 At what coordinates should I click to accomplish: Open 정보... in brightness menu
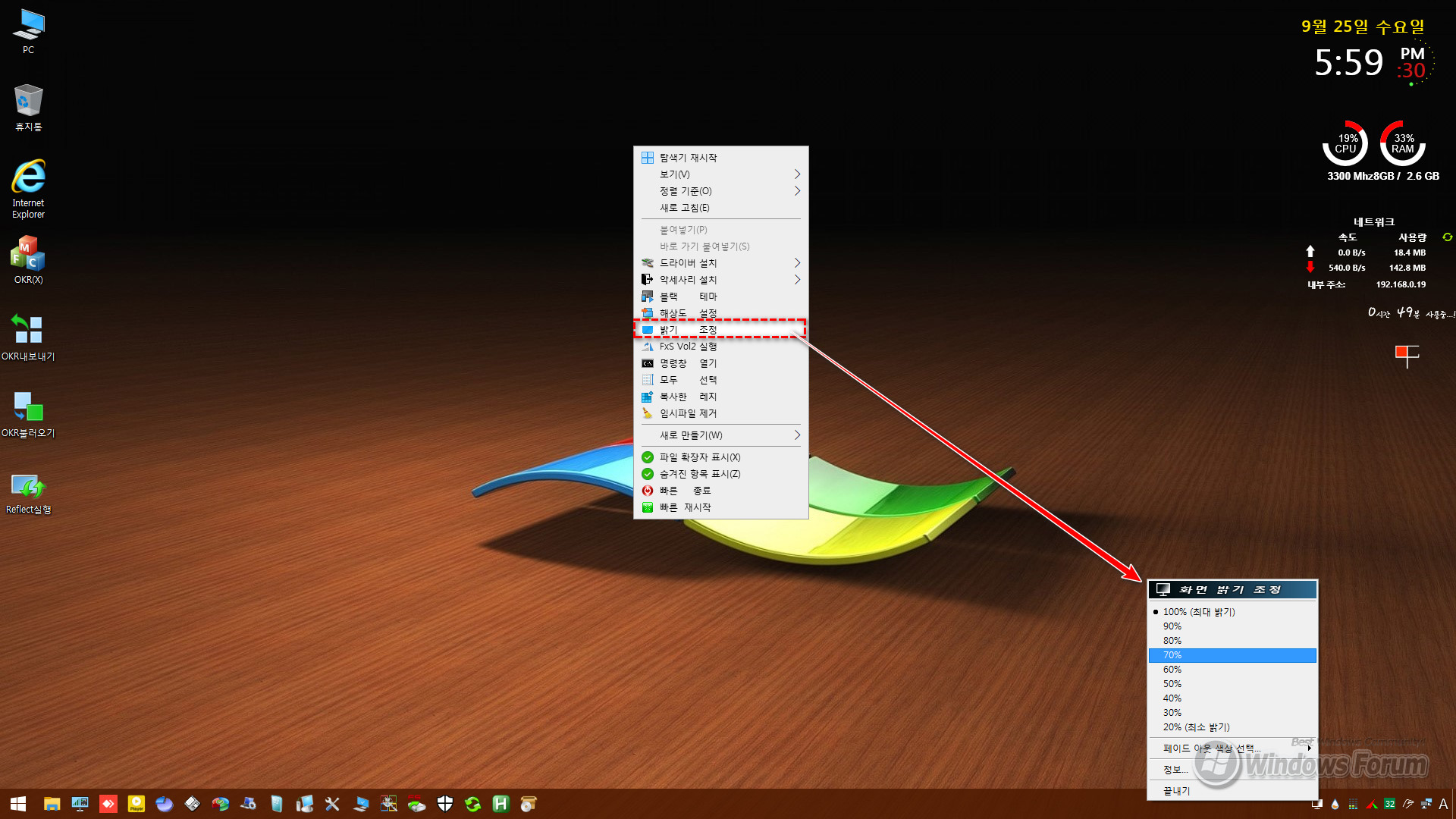tap(1232, 770)
